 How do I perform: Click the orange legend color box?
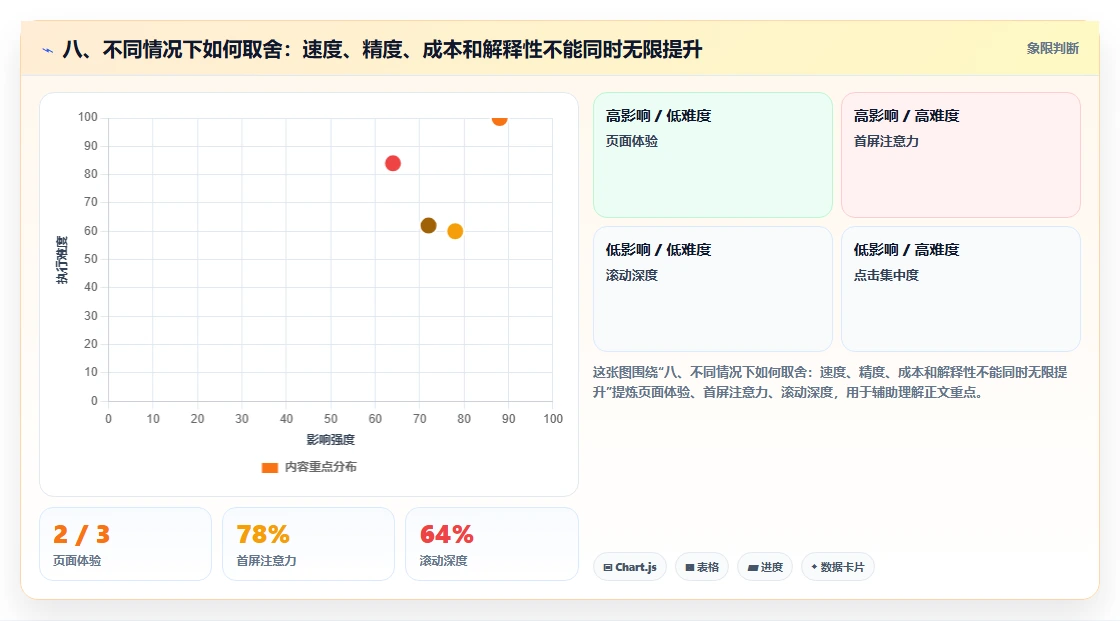(269, 467)
